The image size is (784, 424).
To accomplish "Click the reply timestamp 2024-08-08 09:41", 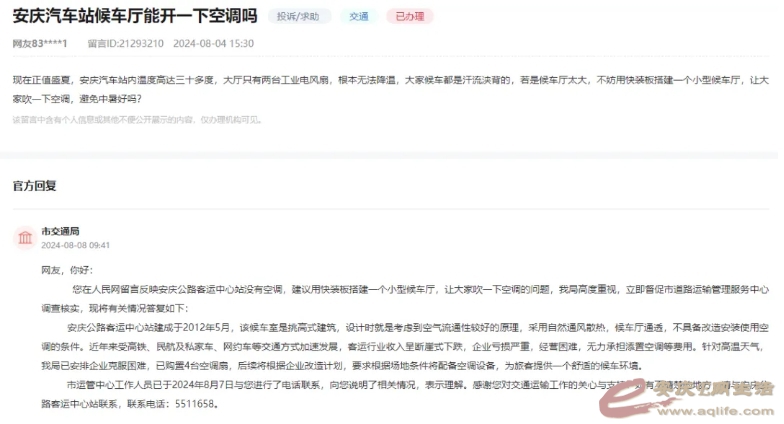I will point(75,244).
